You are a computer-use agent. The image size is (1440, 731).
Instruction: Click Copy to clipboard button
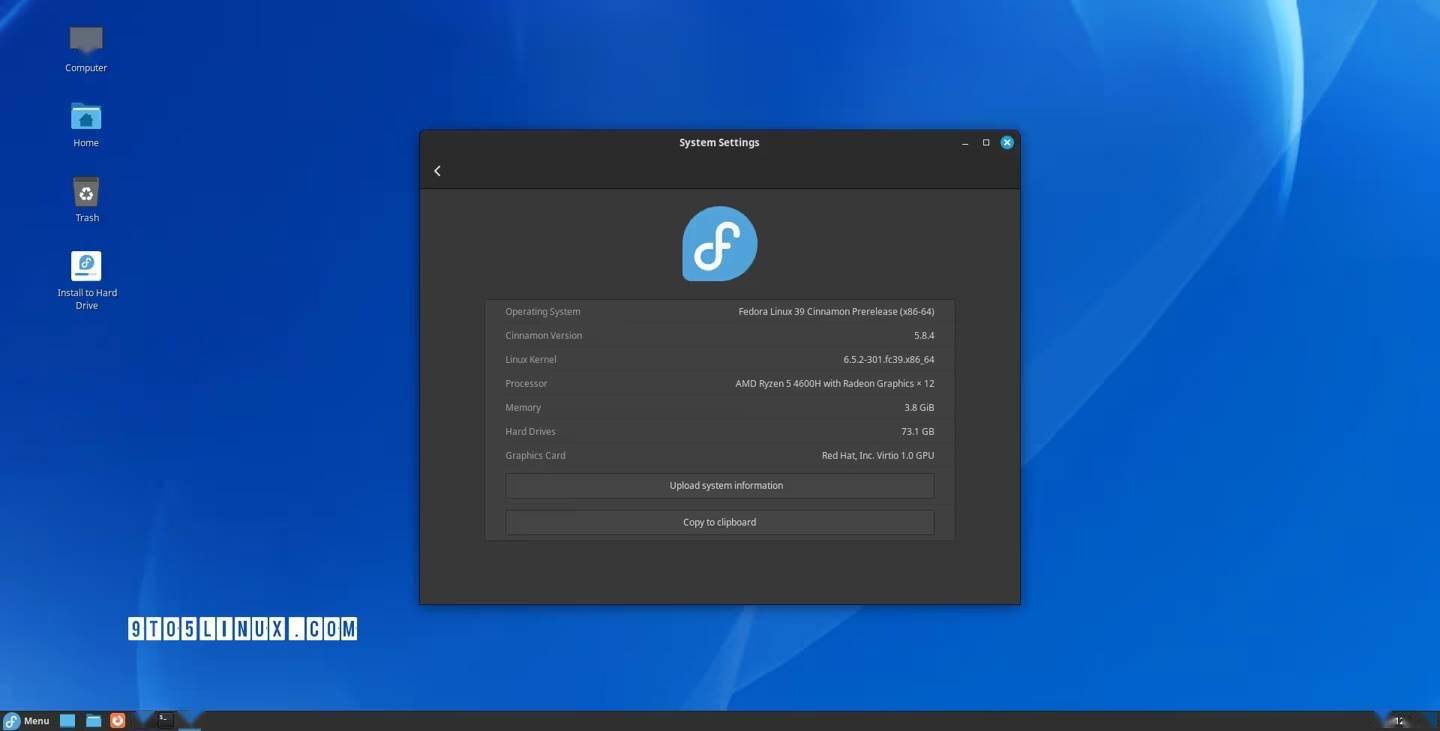tap(720, 522)
